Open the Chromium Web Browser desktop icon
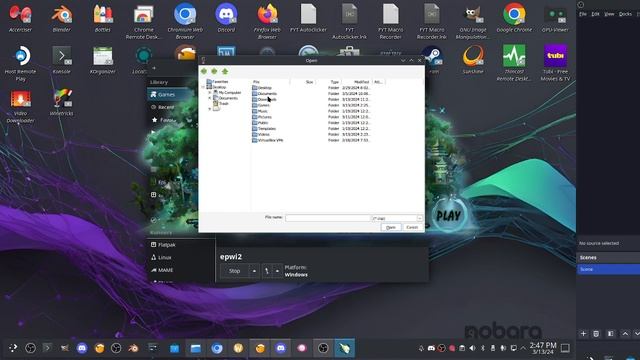 point(185,21)
